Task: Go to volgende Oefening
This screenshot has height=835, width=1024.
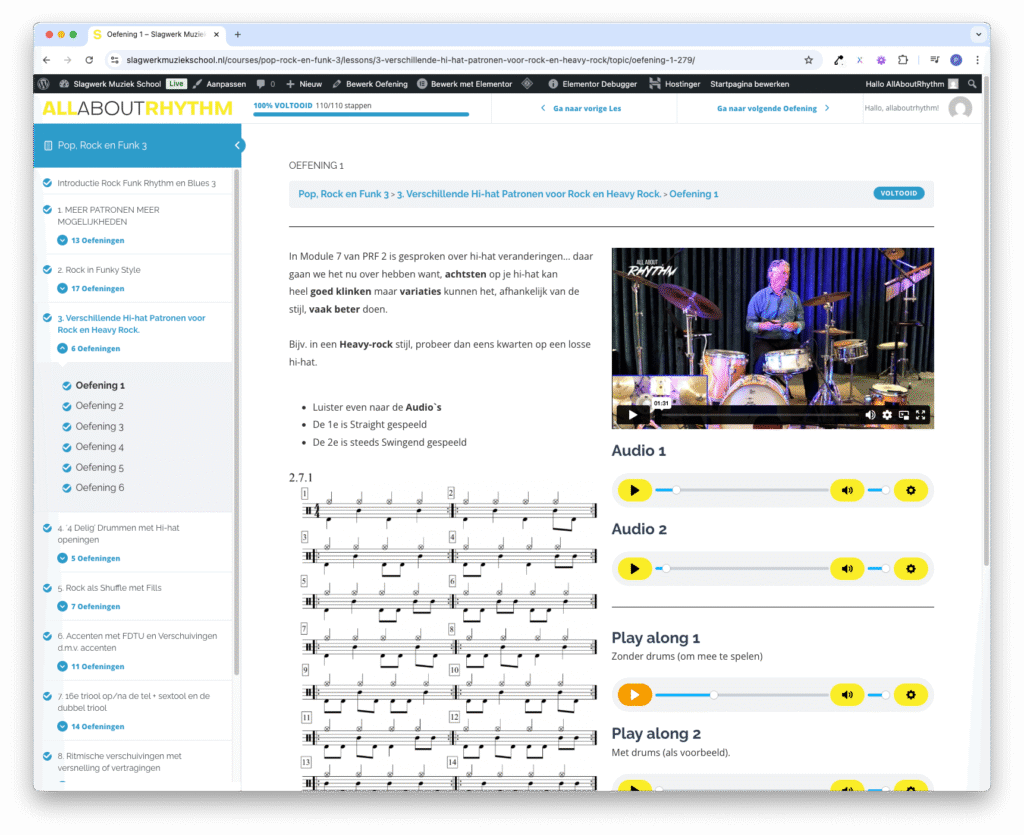Action: click(773, 108)
